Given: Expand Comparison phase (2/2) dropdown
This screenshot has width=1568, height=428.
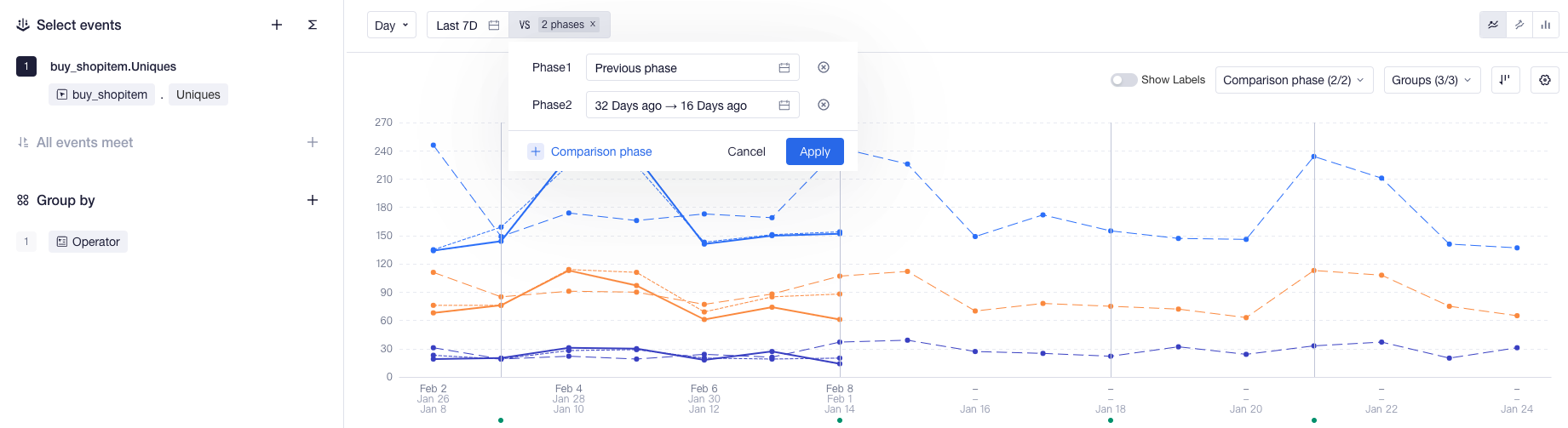Looking at the screenshot, I should (1293, 80).
